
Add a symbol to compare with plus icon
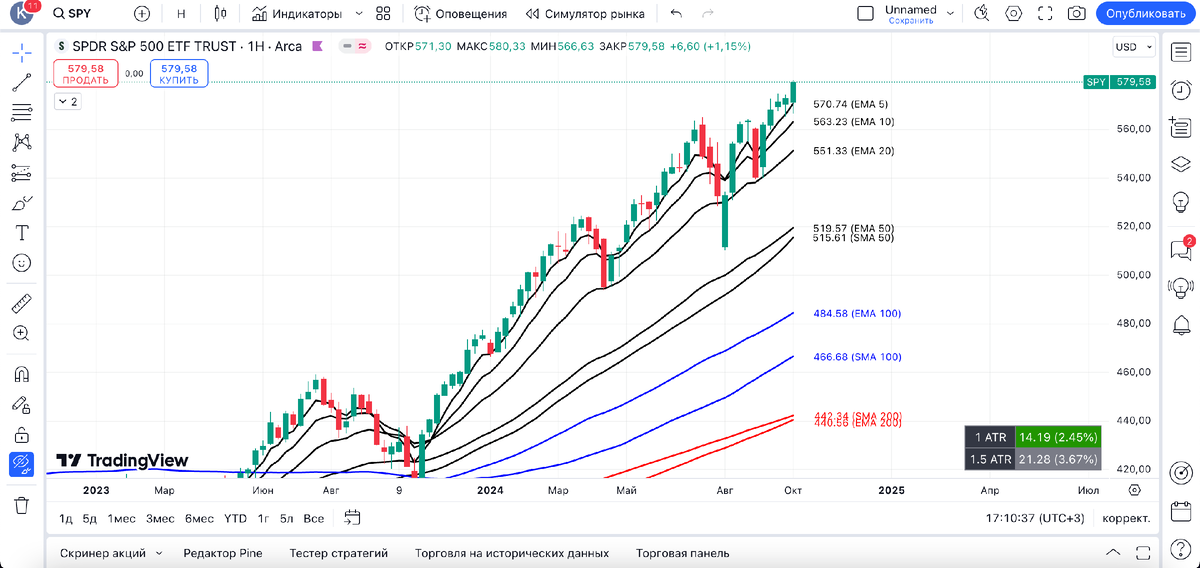[142, 14]
